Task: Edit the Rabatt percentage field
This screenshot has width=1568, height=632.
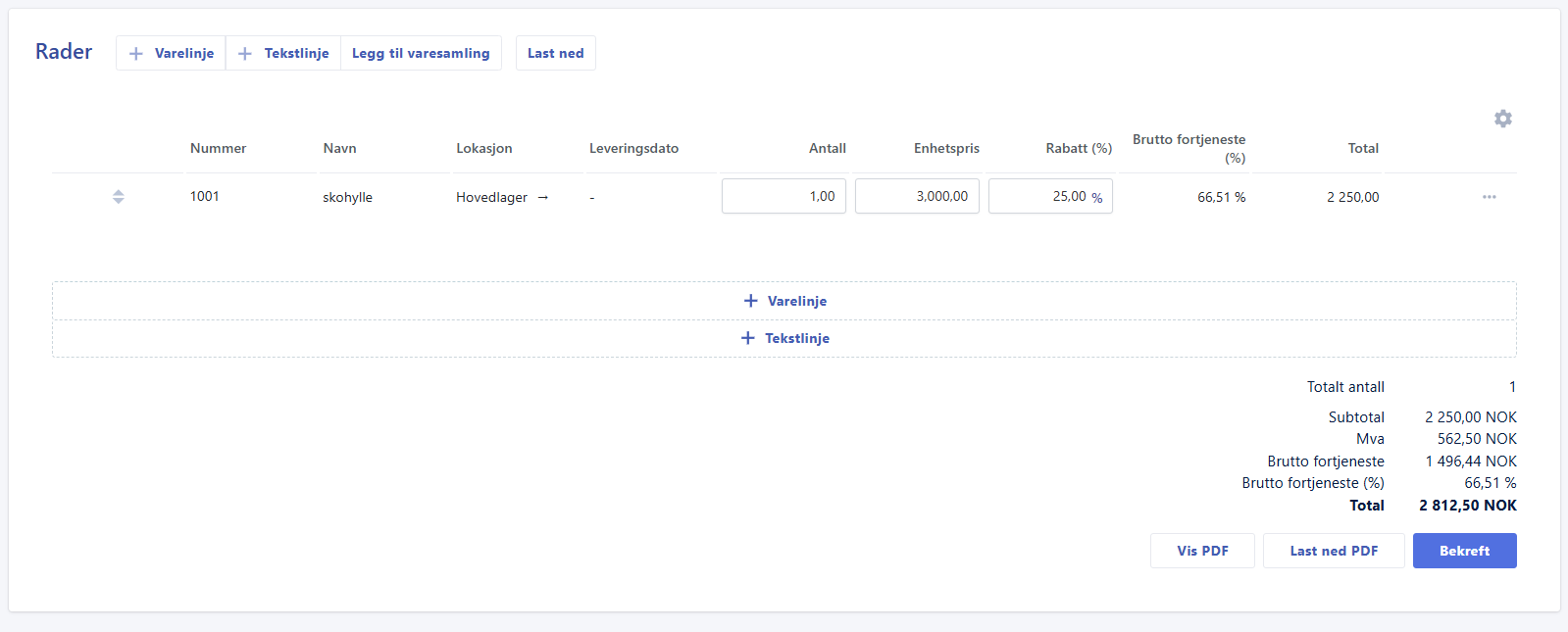Action: (1045, 196)
